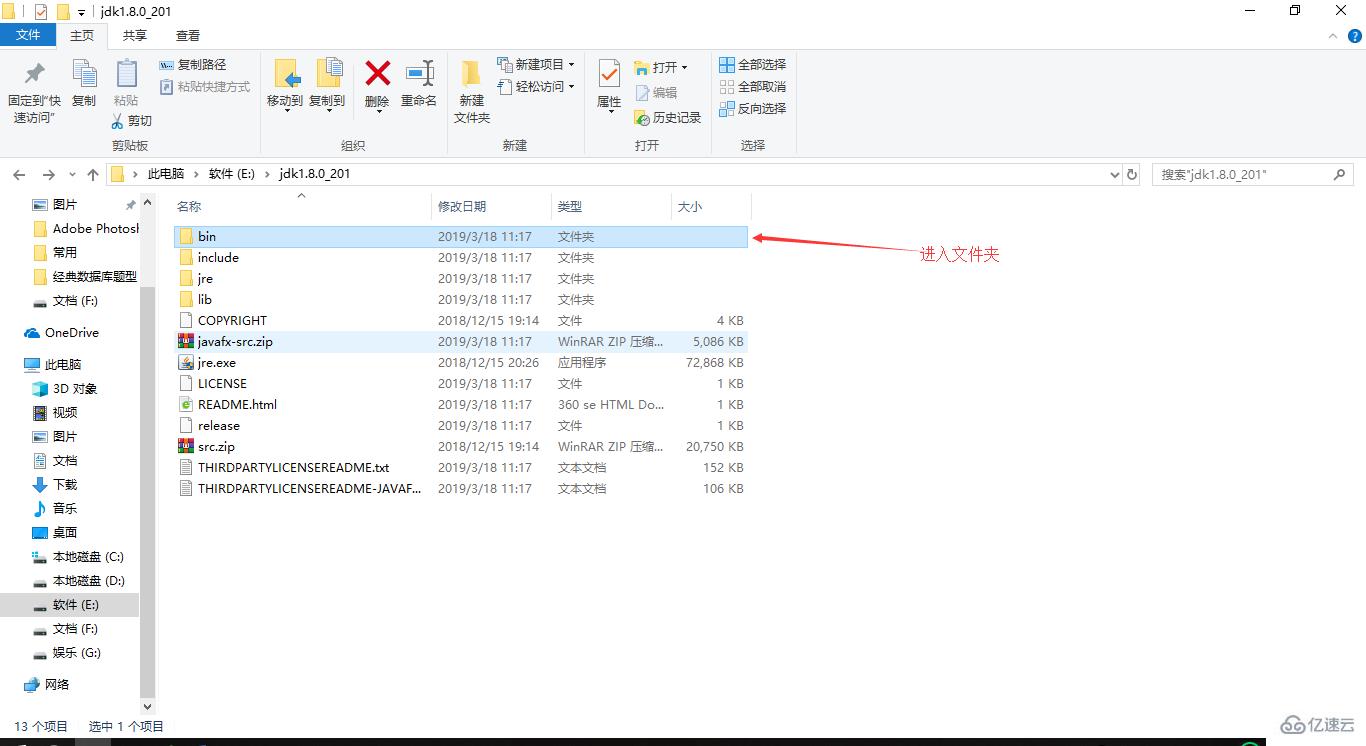Image resolution: width=1366 pixels, height=746 pixels.
Task: Open OneDrive in navigation pane
Action: (x=61, y=333)
